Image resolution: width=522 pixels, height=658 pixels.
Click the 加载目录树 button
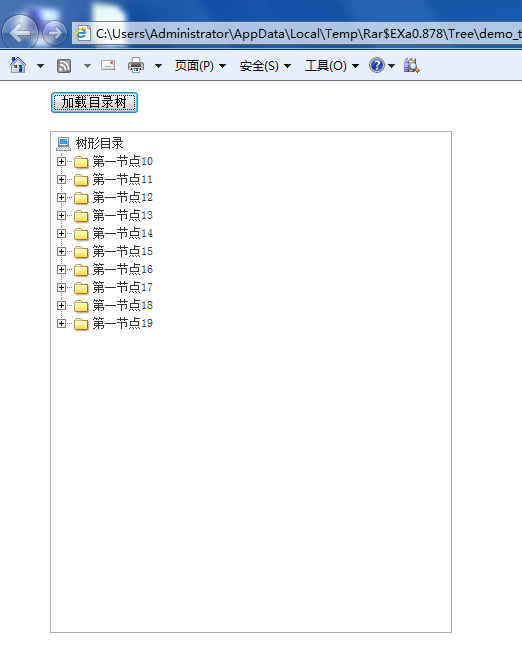coord(94,102)
